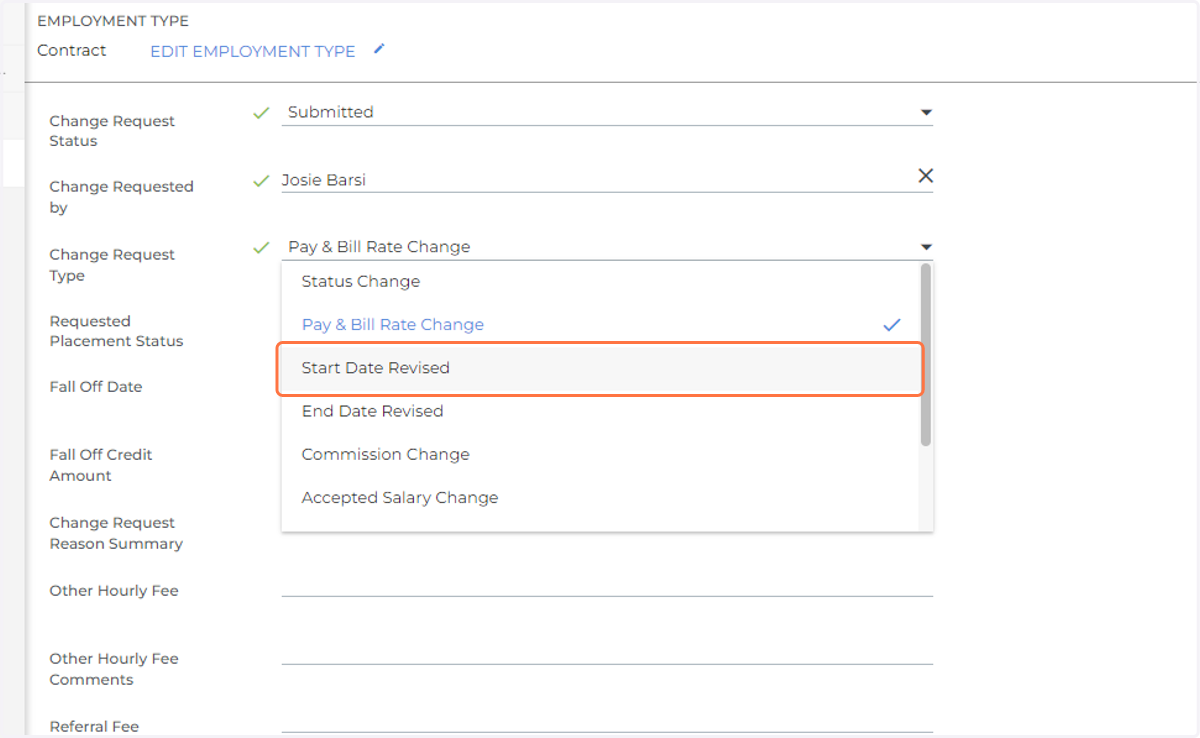This screenshot has height=738, width=1200.
Task: Click the Referral Fee input field
Action: [x=607, y=722]
